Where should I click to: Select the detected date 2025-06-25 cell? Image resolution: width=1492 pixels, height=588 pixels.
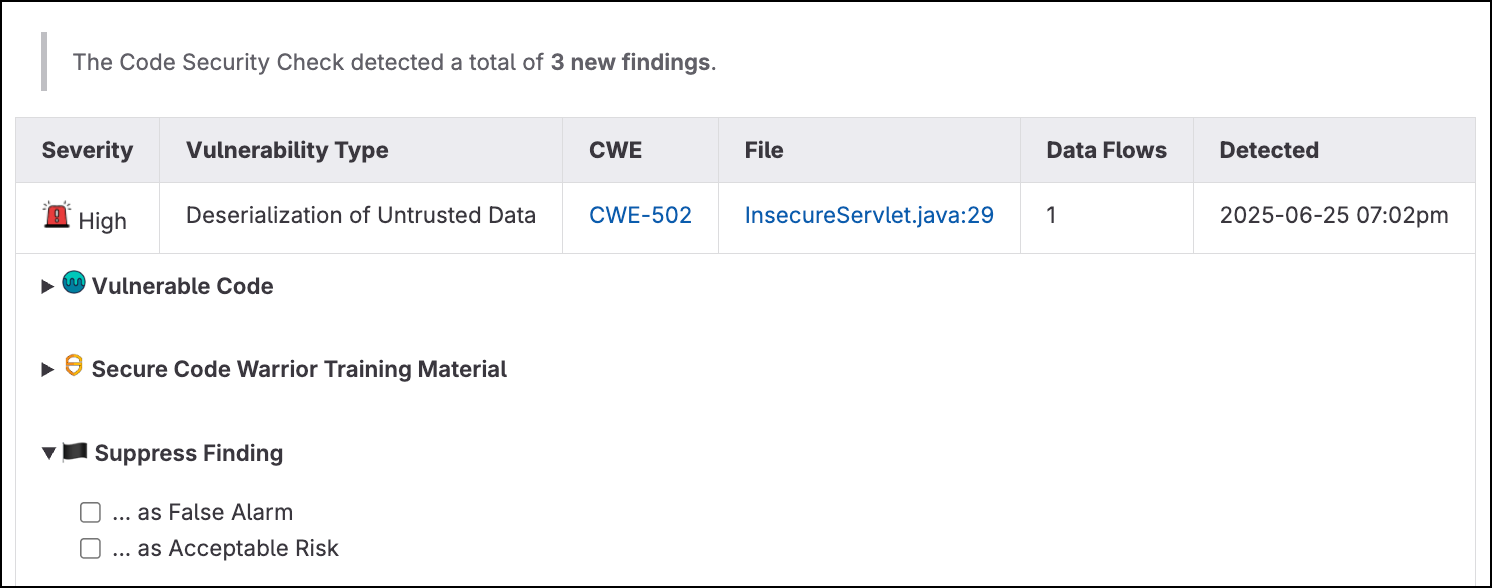(1334, 215)
